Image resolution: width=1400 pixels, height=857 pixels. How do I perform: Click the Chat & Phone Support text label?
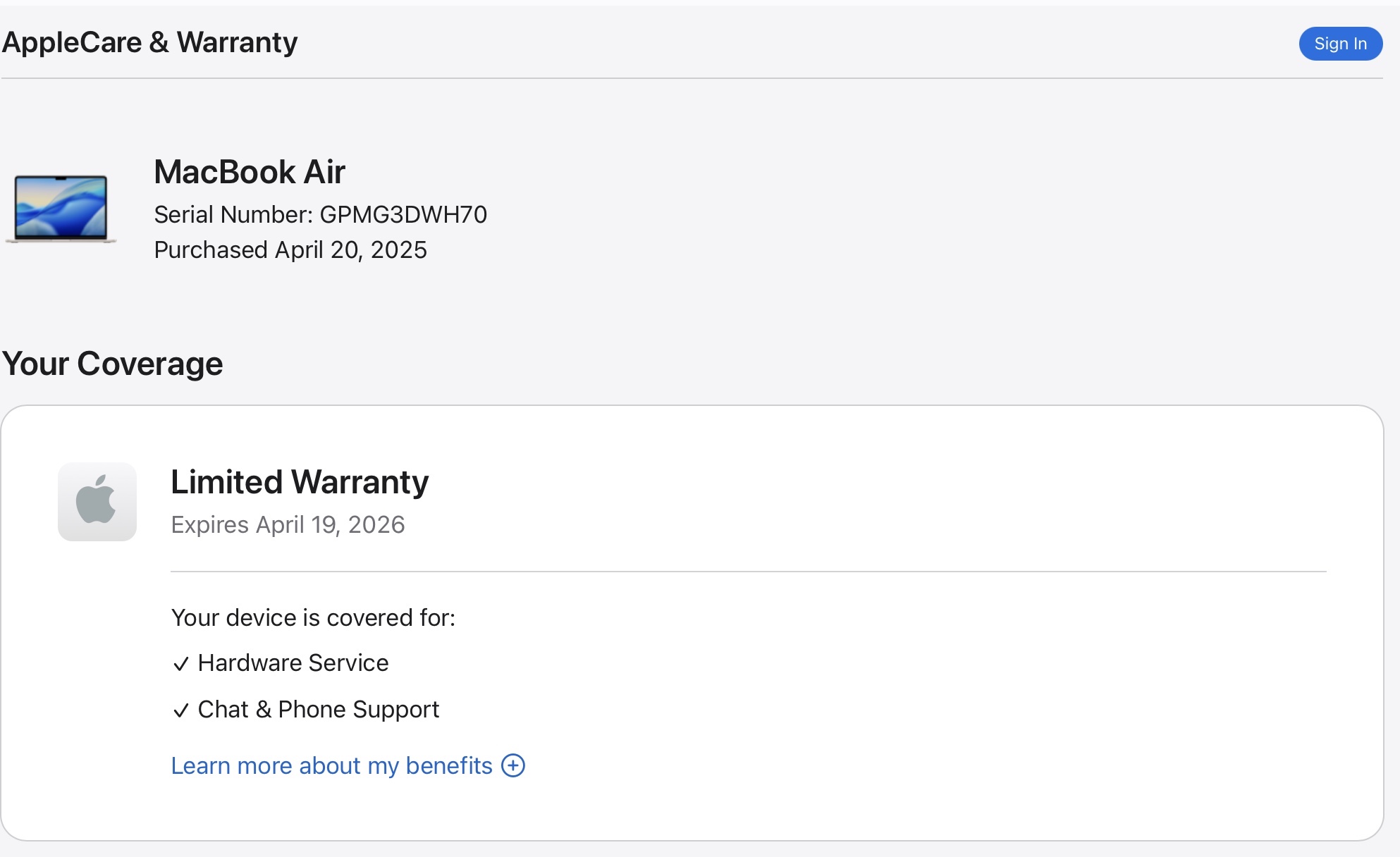(319, 709)
